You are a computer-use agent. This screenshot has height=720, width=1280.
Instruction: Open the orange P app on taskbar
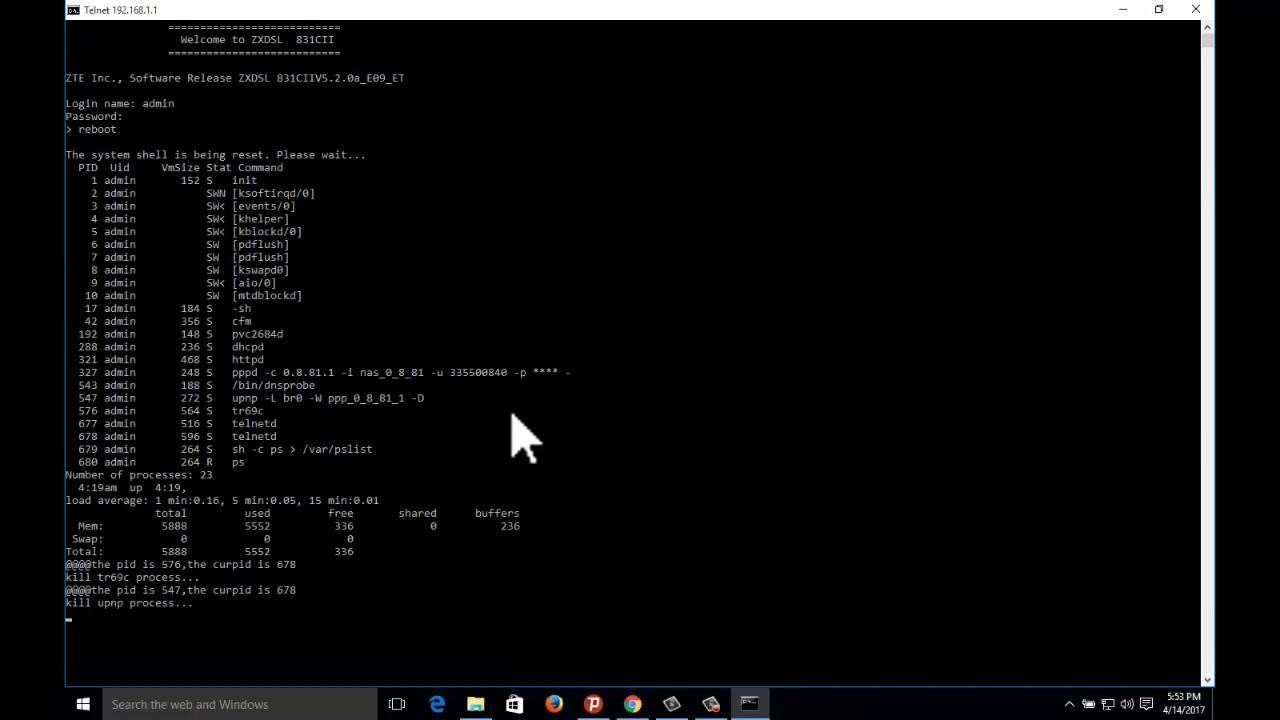tap(593, 704)
